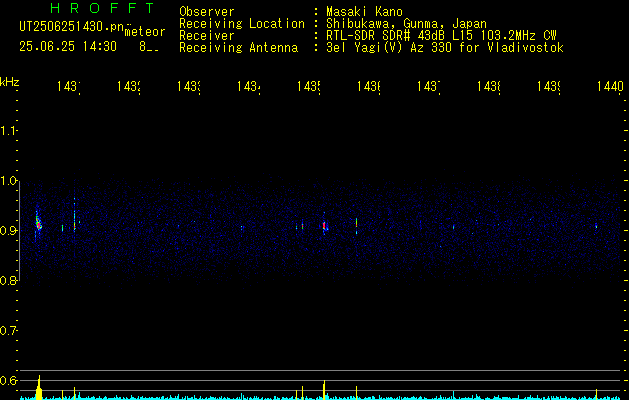Click the 1435 time axis label

click(309, 86)
